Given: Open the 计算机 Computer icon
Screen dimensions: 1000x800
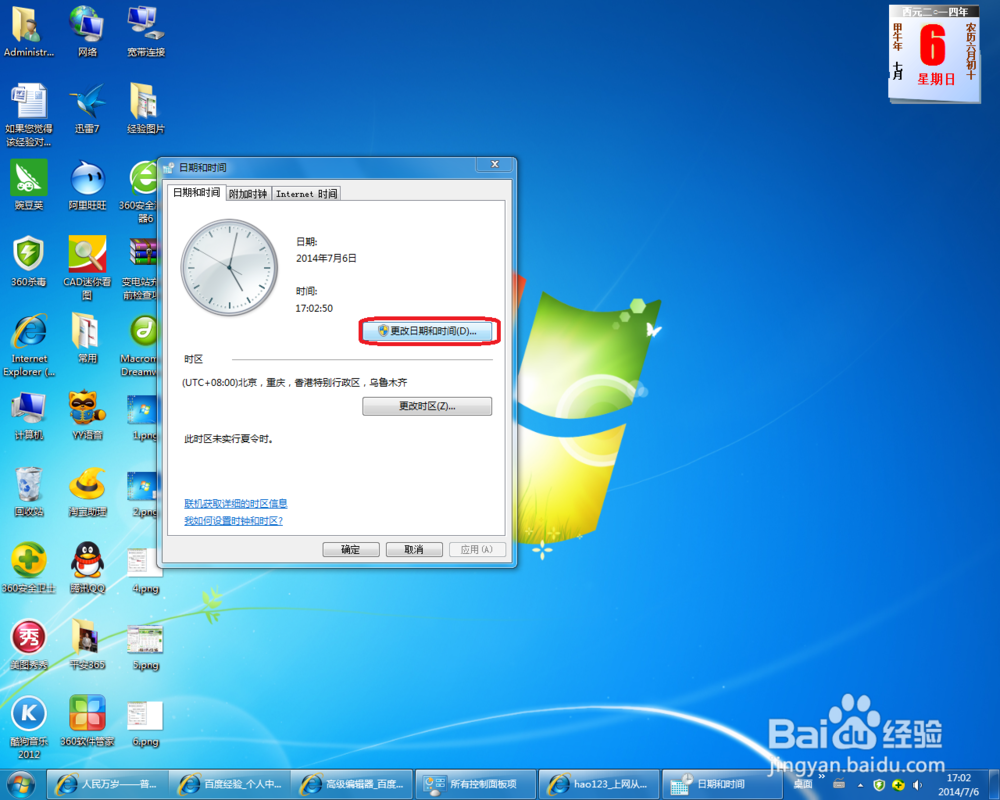Looking at the screenshot, I should click(28, 415).
